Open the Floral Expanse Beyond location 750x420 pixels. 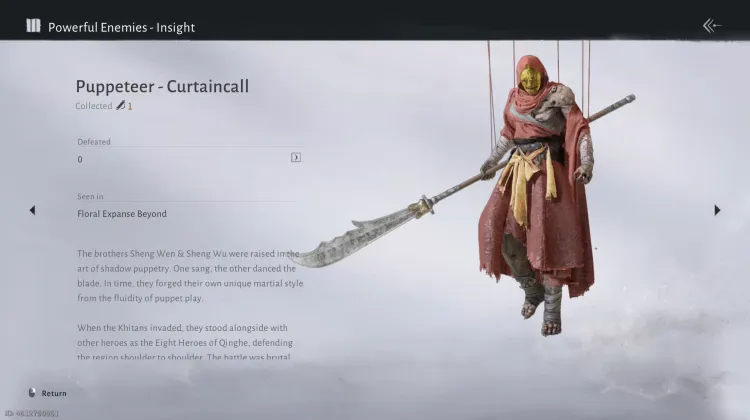[122, 214]
